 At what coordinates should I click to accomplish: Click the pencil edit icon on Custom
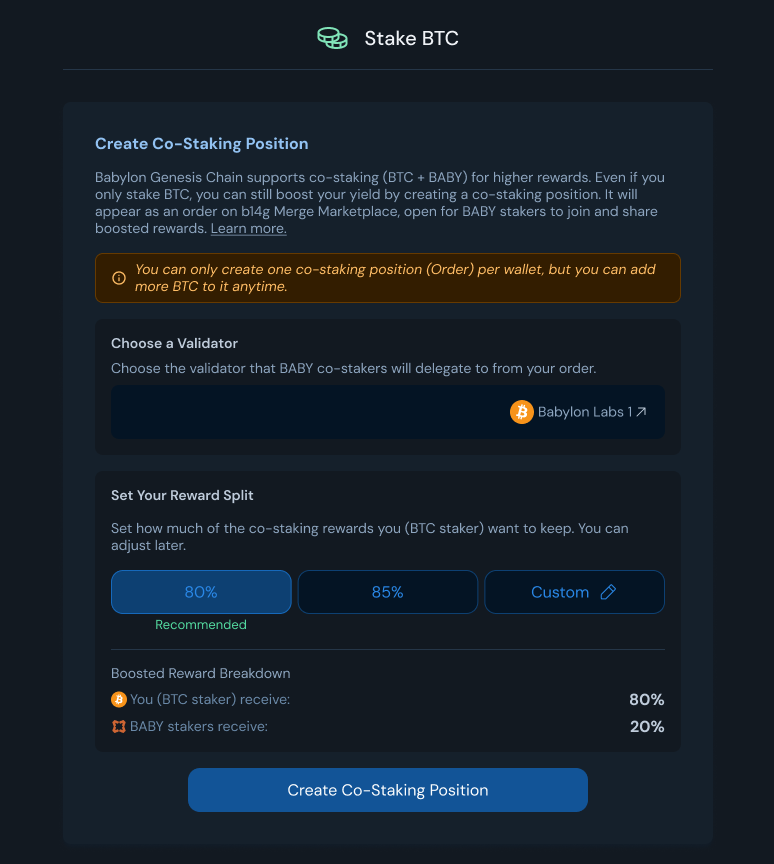608,592
